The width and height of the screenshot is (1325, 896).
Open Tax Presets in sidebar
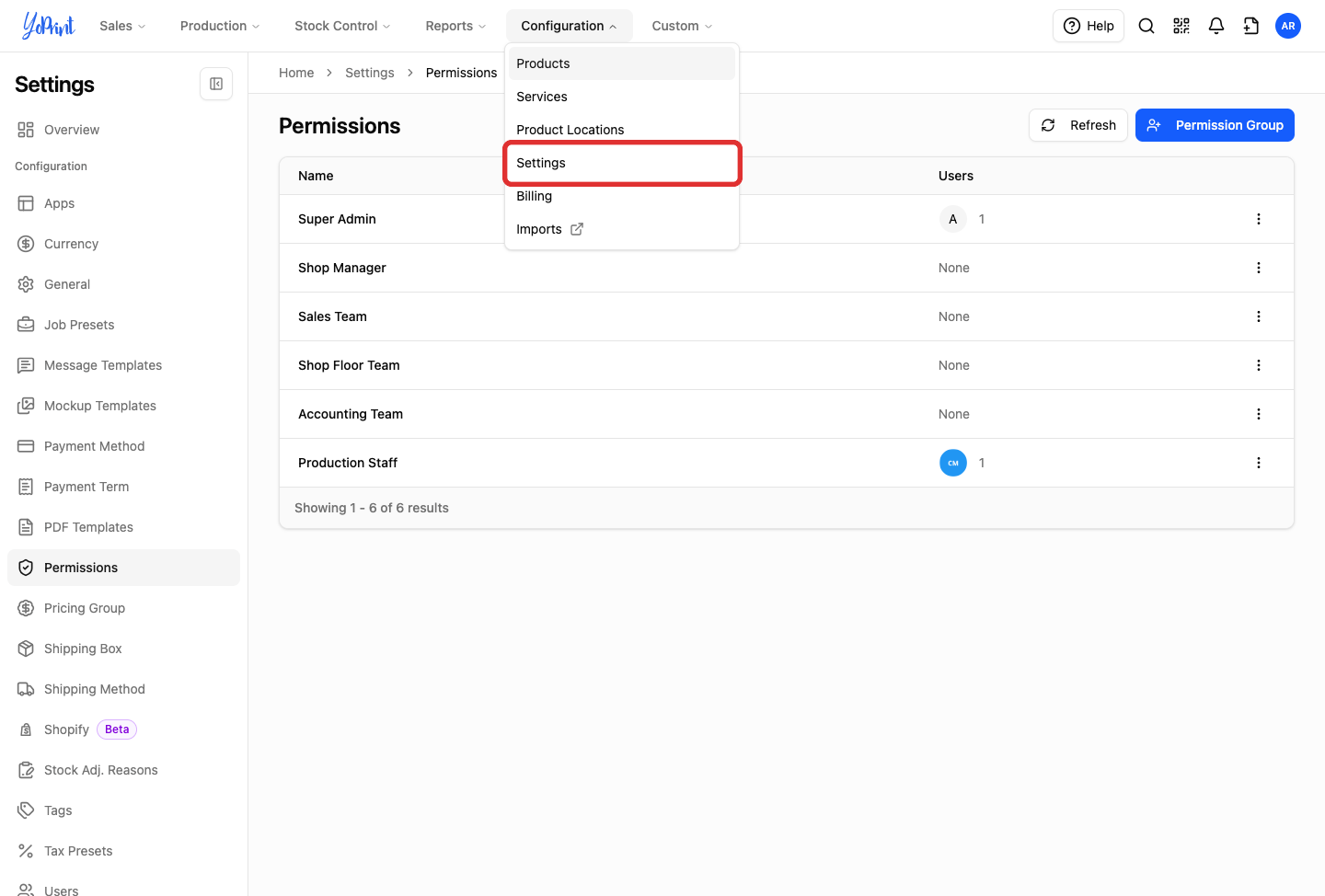pyautogui.click(x=123, y=851)
